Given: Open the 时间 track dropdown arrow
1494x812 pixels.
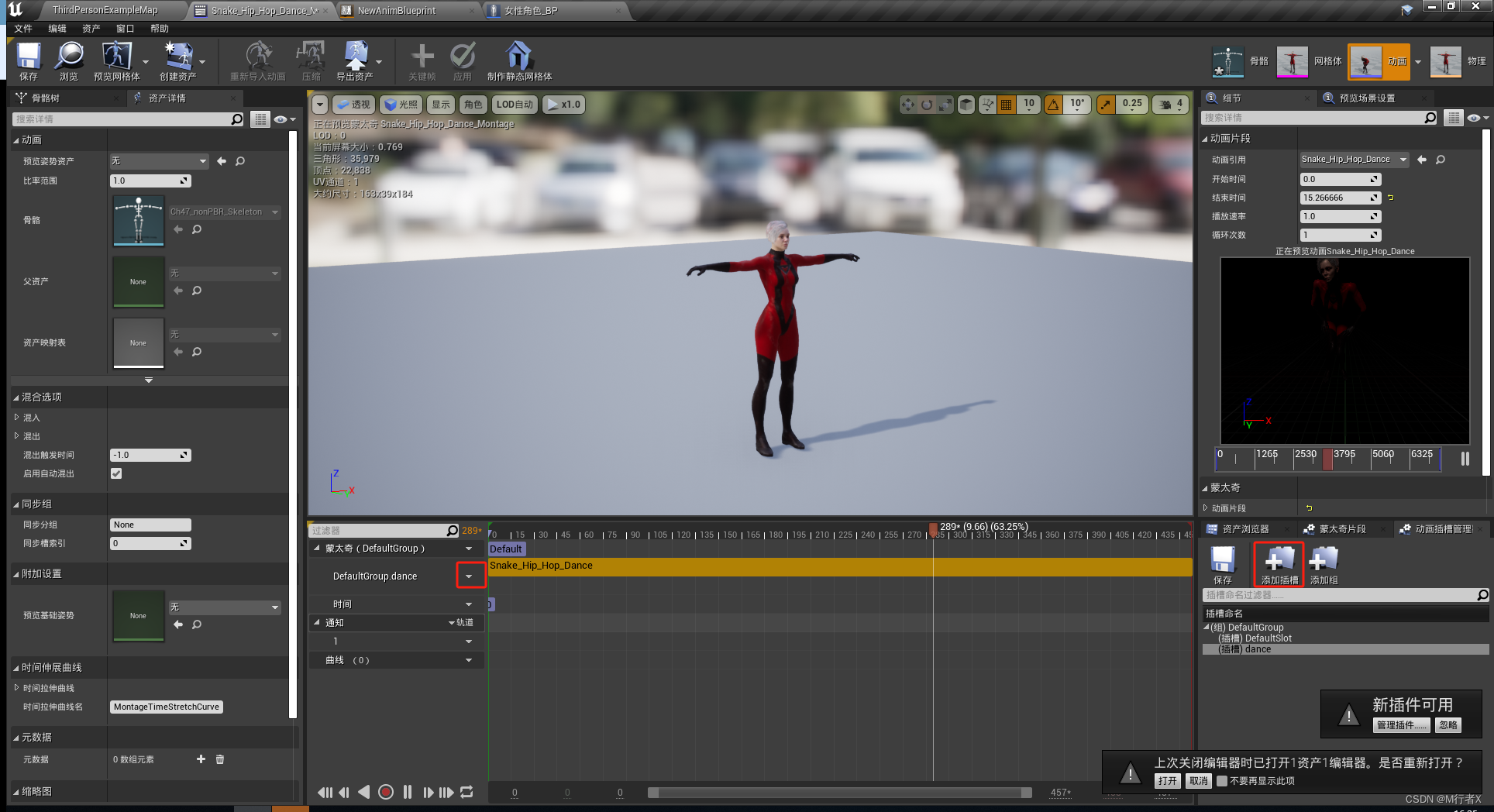Looking at the screenshot, I should coord(469,604).
